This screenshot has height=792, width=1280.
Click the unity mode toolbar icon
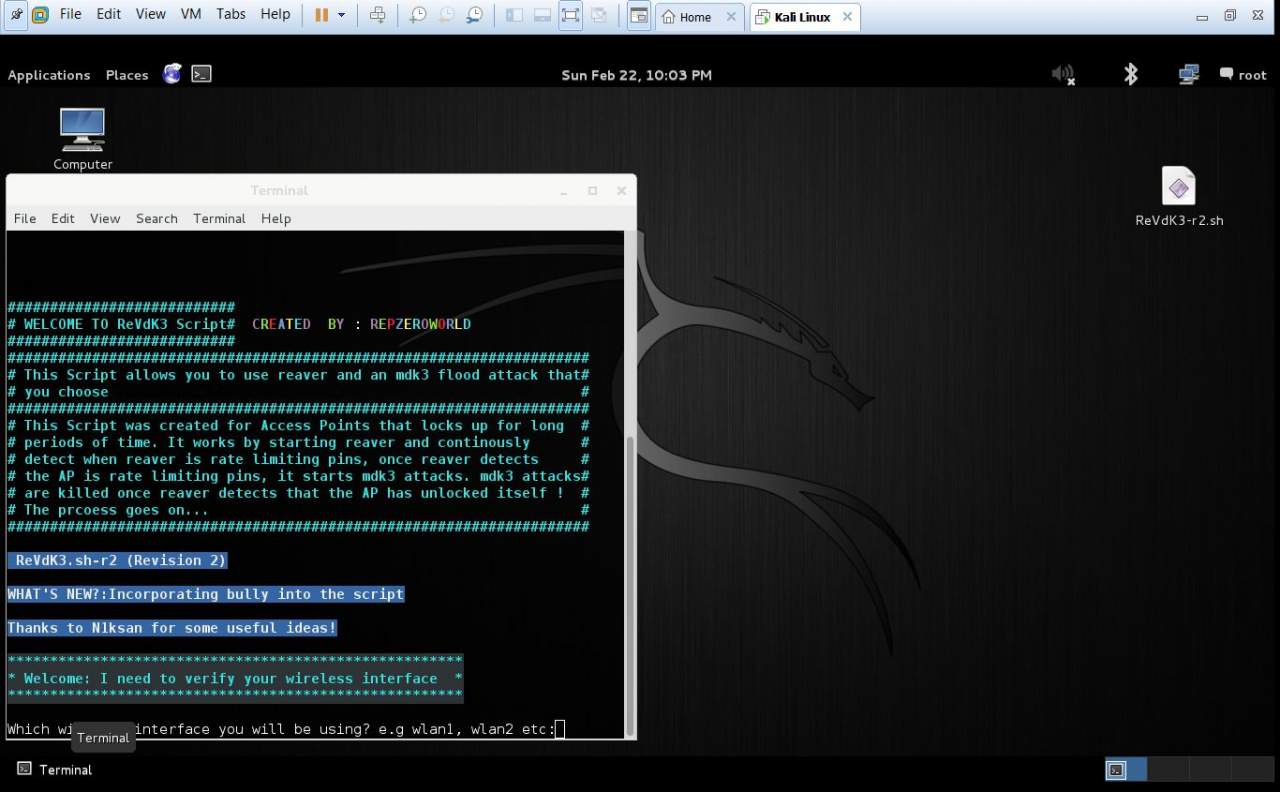click(x=599, y=15)
